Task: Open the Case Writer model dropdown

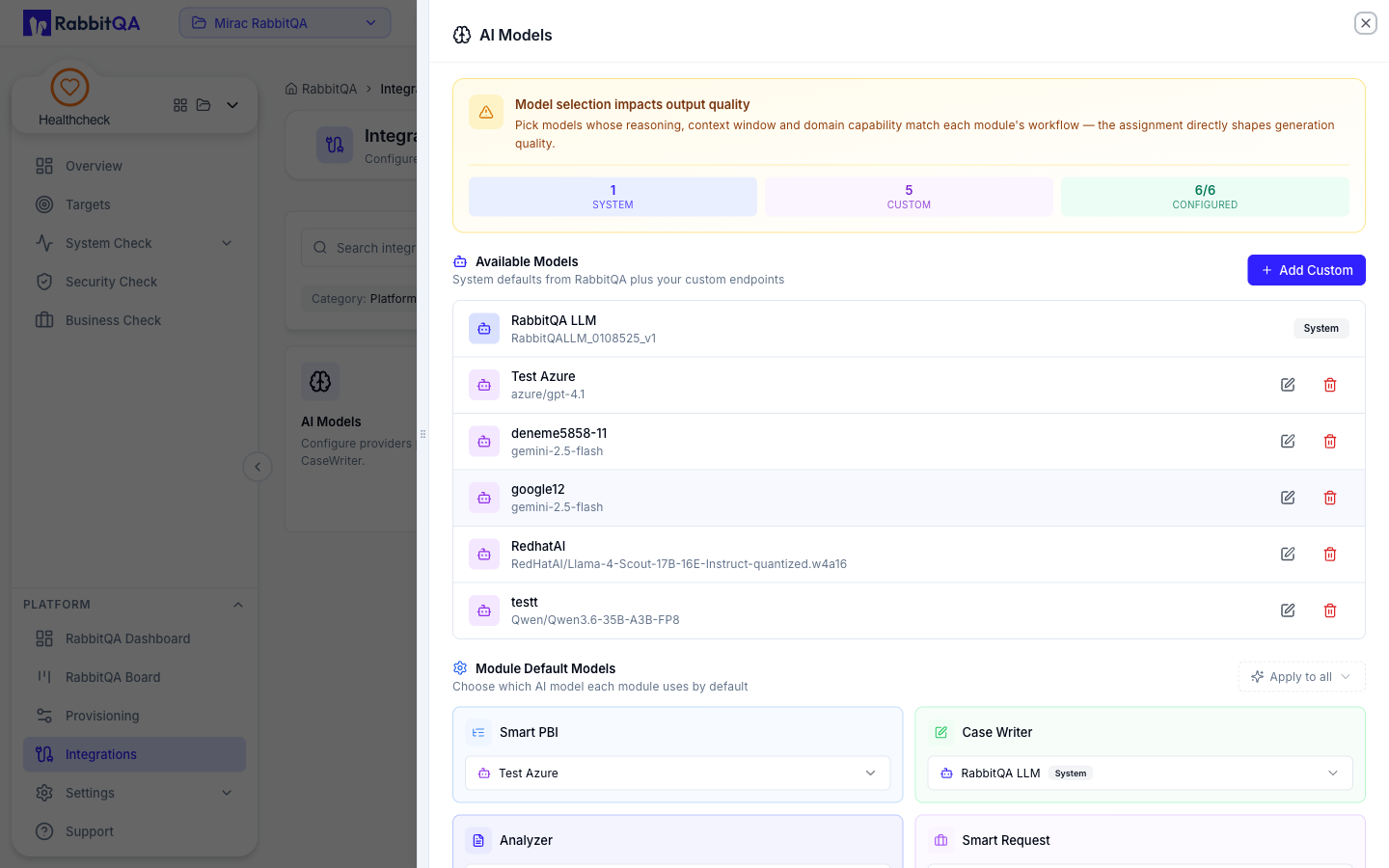Action: point(1140,773)
